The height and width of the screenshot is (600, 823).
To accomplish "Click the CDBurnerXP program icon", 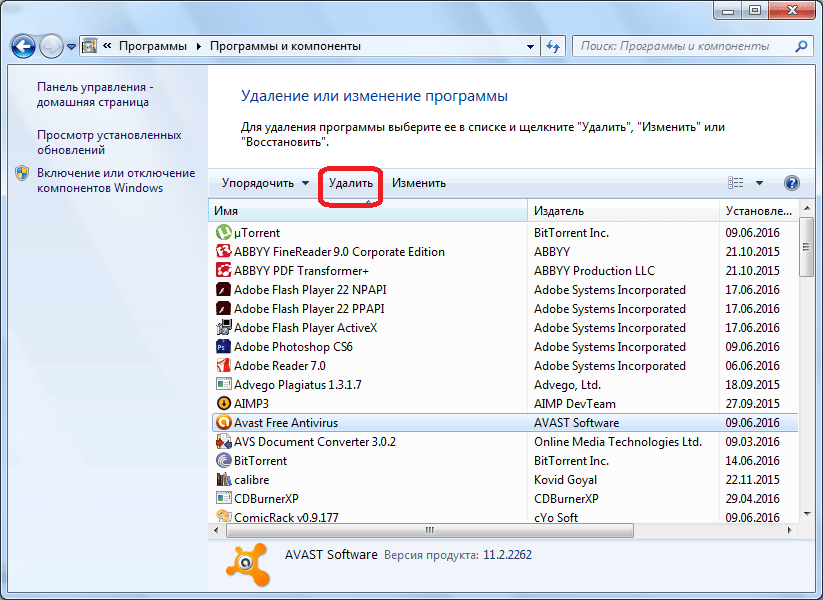I will click(x=224, y=498).
